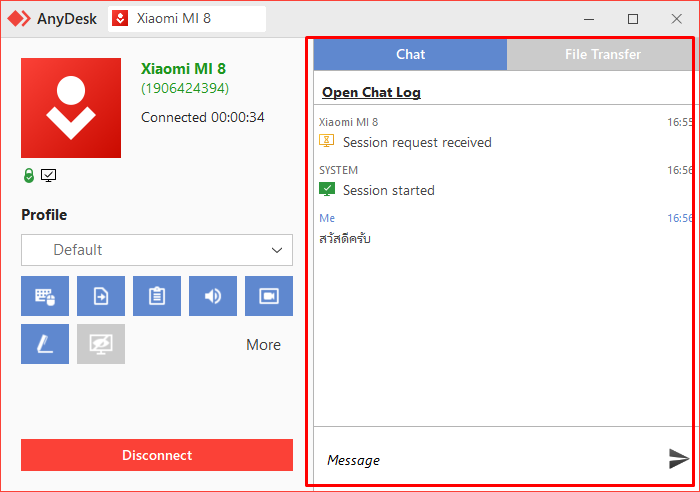The image size is (700, 492).
Task: Click the Open Chat Log link
Action: pyautogui.click(x=371, y=92)
